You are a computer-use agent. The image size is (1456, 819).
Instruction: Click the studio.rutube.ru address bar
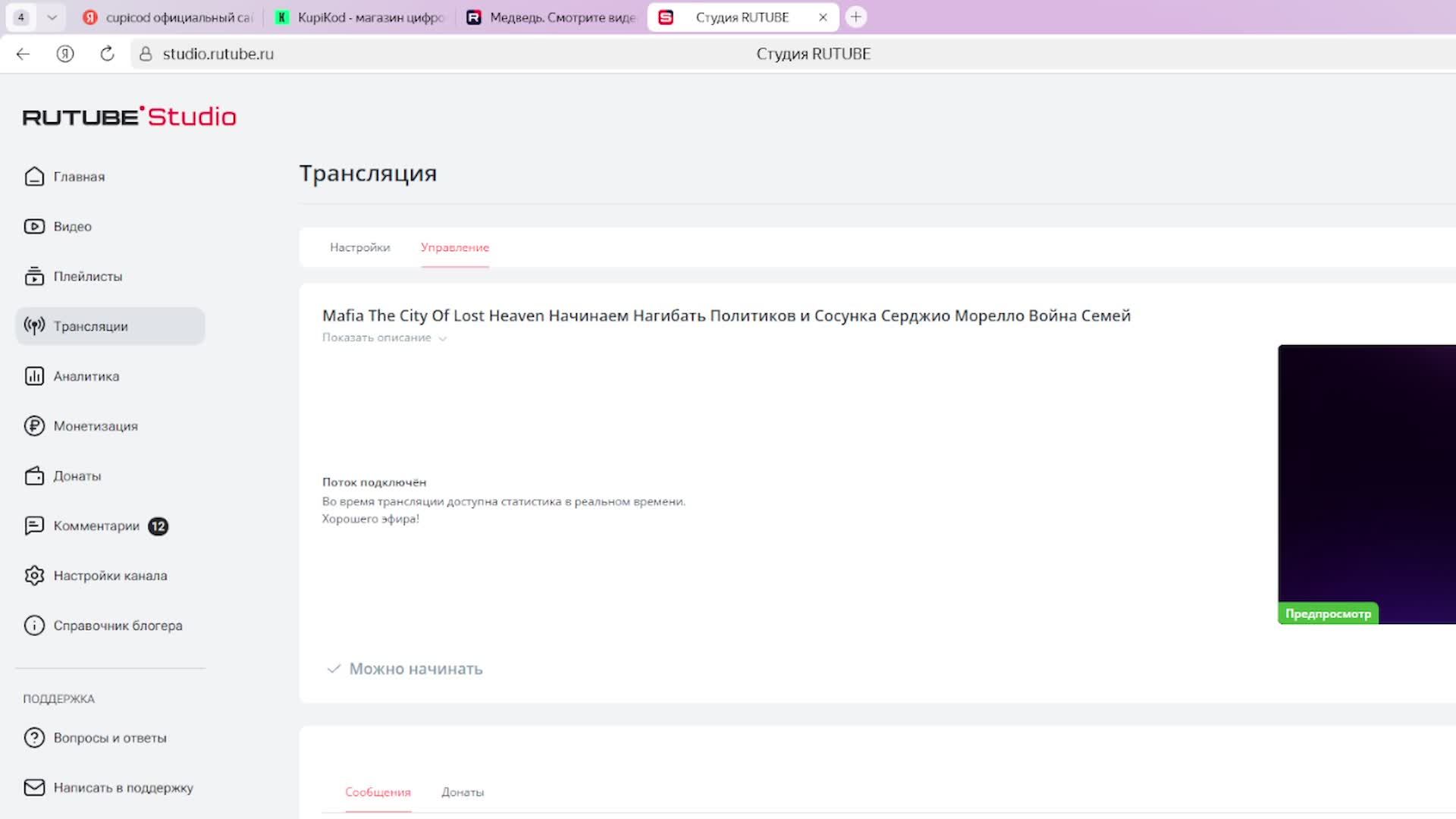[218, 54]
